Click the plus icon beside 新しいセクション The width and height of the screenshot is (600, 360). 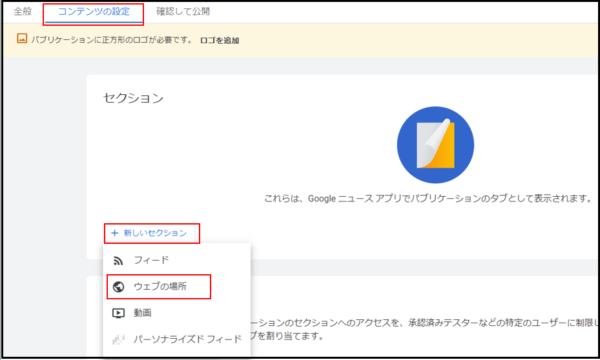click(114, 233)
